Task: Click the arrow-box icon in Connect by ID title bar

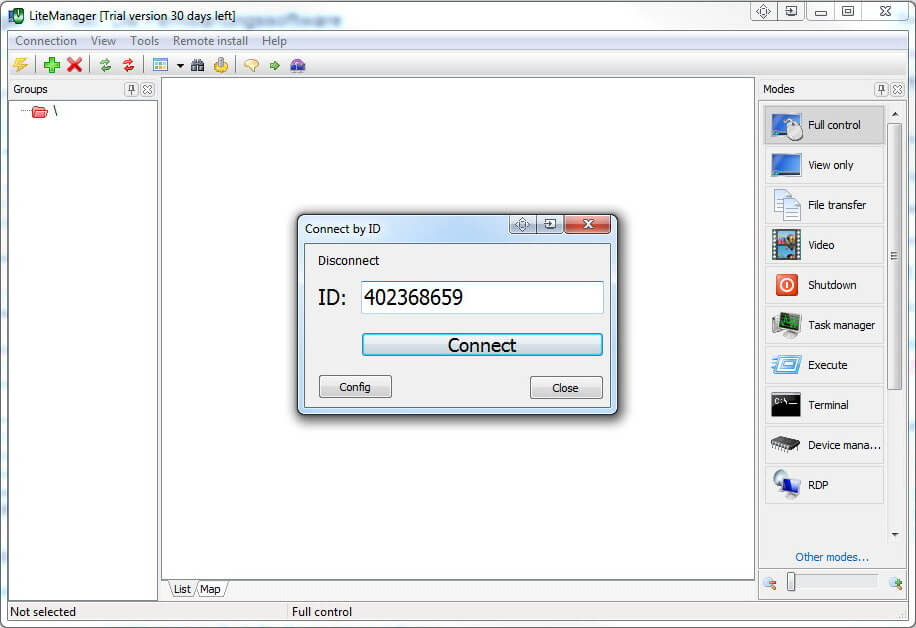Action: tap(550, 224)
